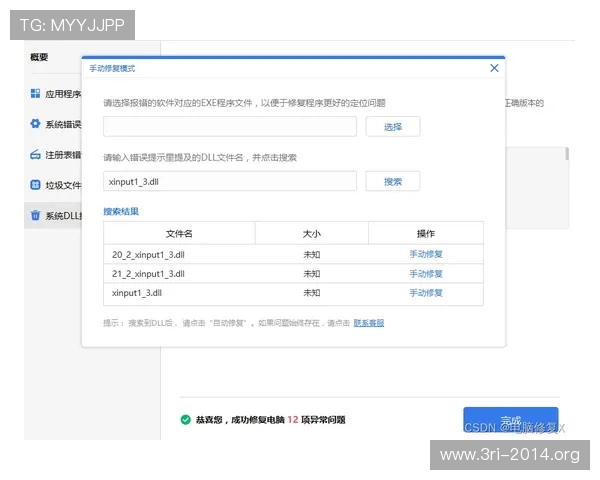Screen dimensions: 600x480
Task: Click the 应用程序 sidebar grid icon
Action: tap(35, 93)
